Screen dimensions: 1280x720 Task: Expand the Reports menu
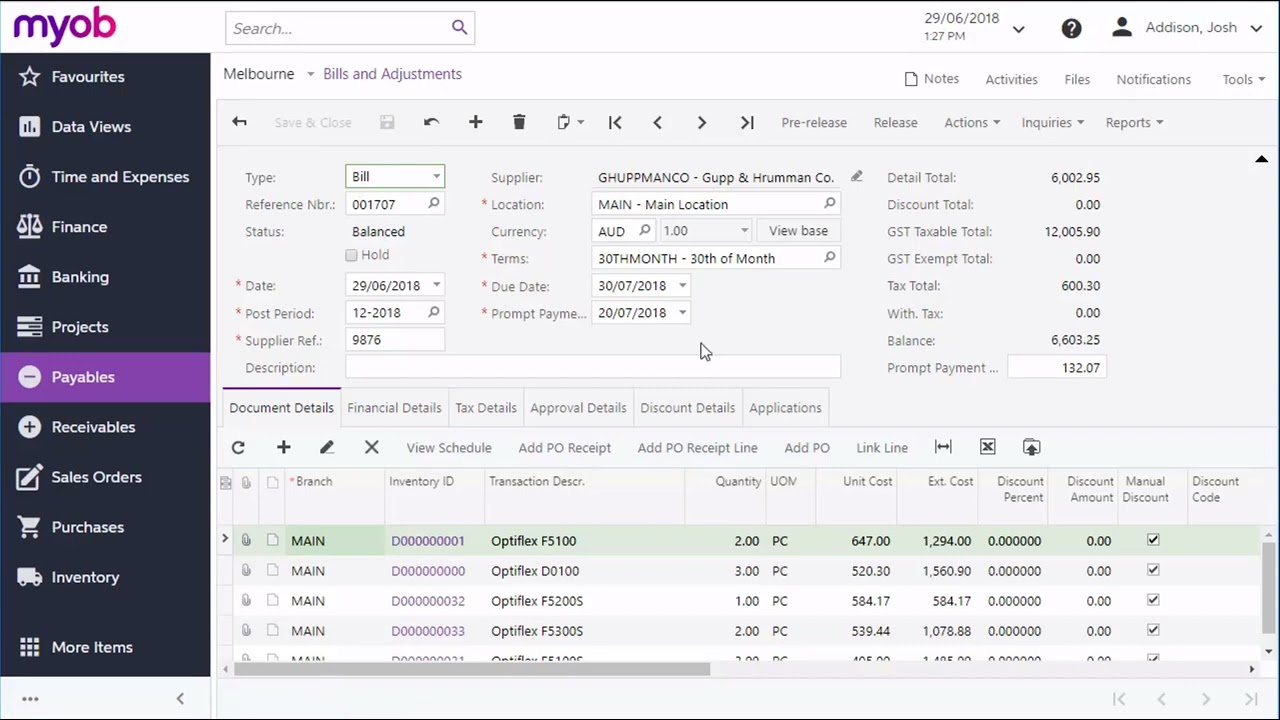[1134, 122]
